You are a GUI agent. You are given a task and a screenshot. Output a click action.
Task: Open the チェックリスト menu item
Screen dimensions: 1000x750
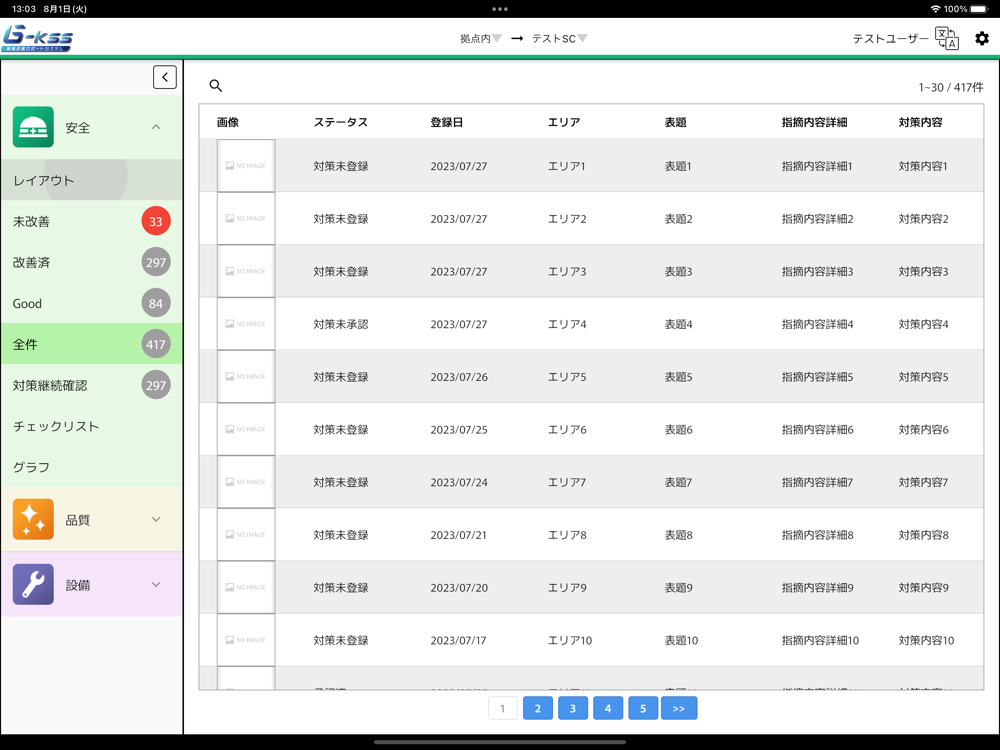pos(91,426)
